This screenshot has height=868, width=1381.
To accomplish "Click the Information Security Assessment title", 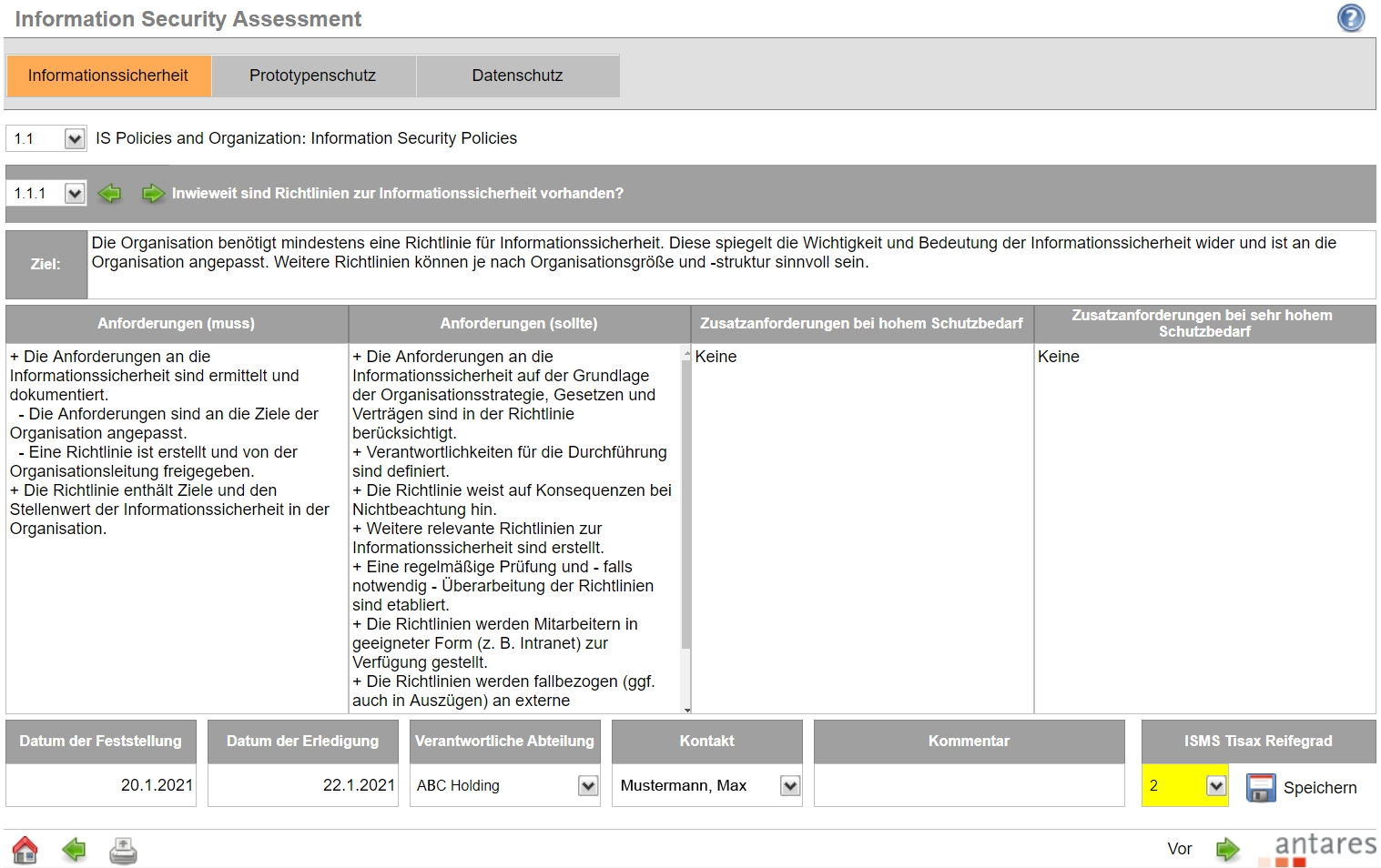I will 188,19.
